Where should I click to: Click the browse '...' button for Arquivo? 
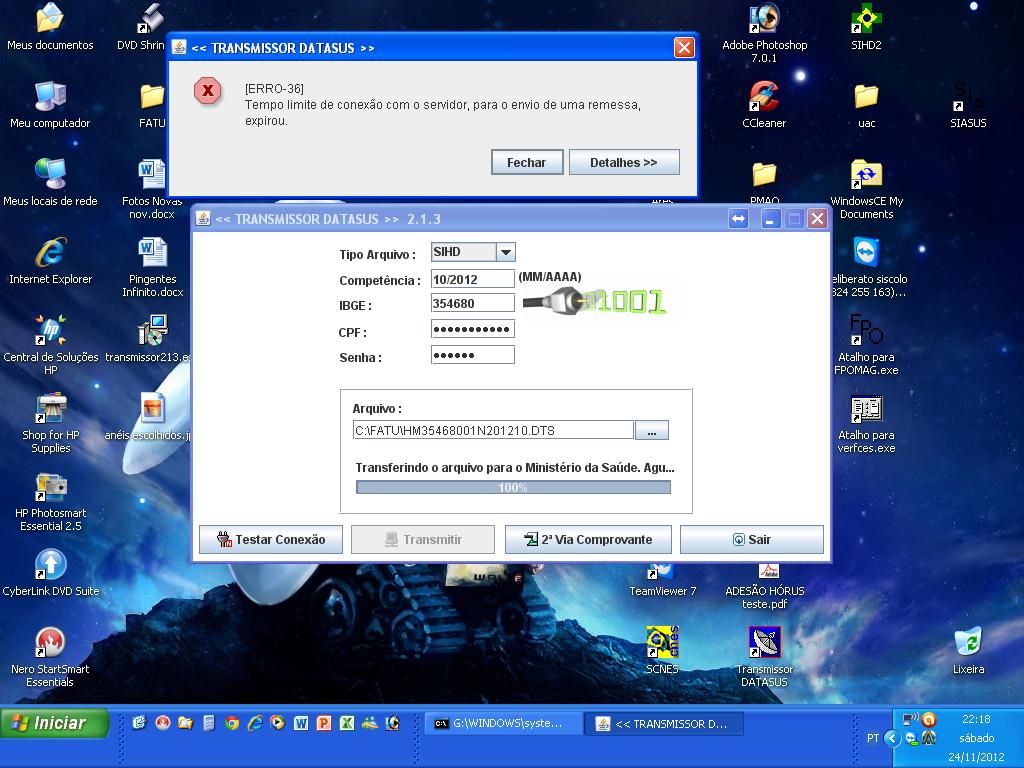(x=652, y=430)
